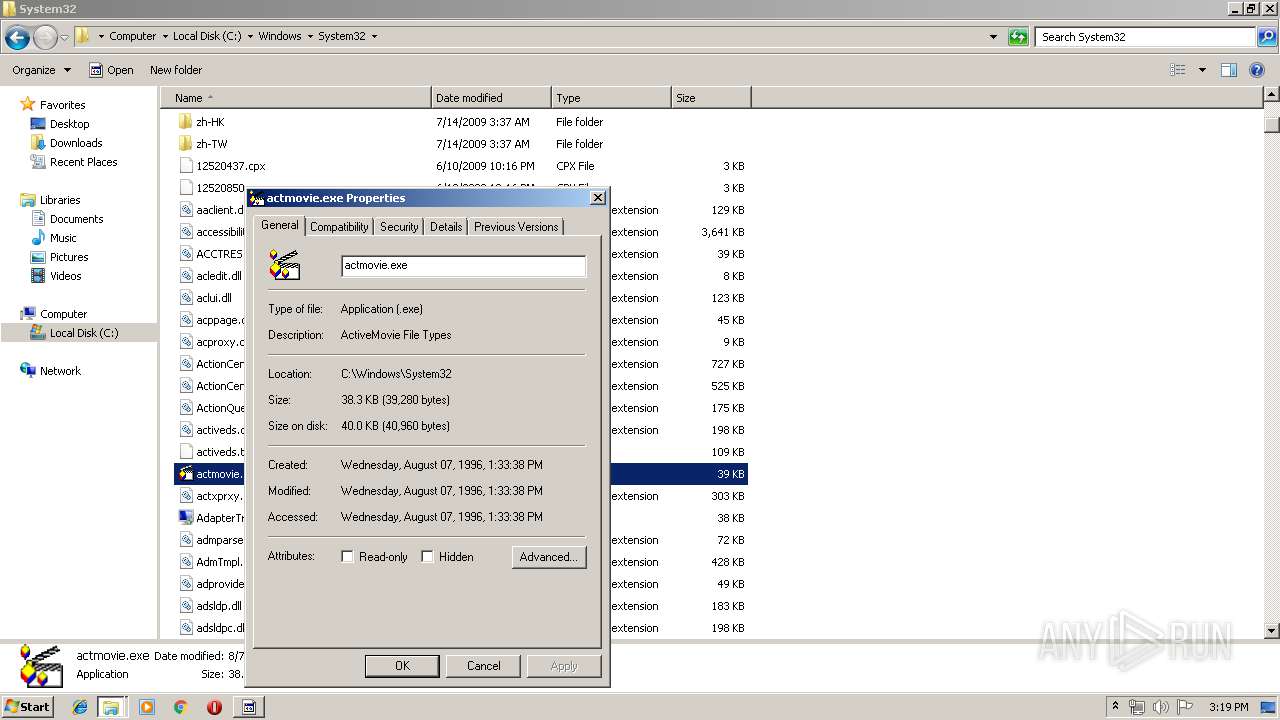Cancel the actmovie.exe Properties dialog
Image resolution: width=1280 pixels, height=720 pixels.
[483, 666]
